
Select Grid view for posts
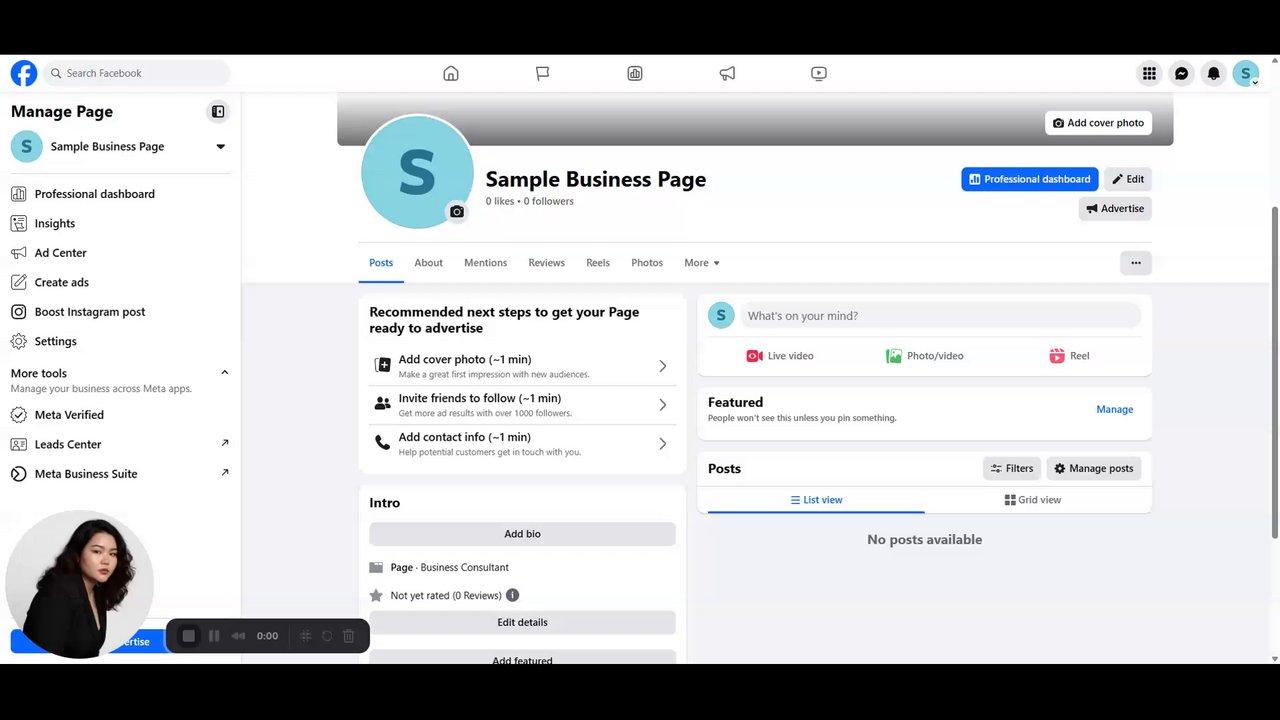[1033, 500]
